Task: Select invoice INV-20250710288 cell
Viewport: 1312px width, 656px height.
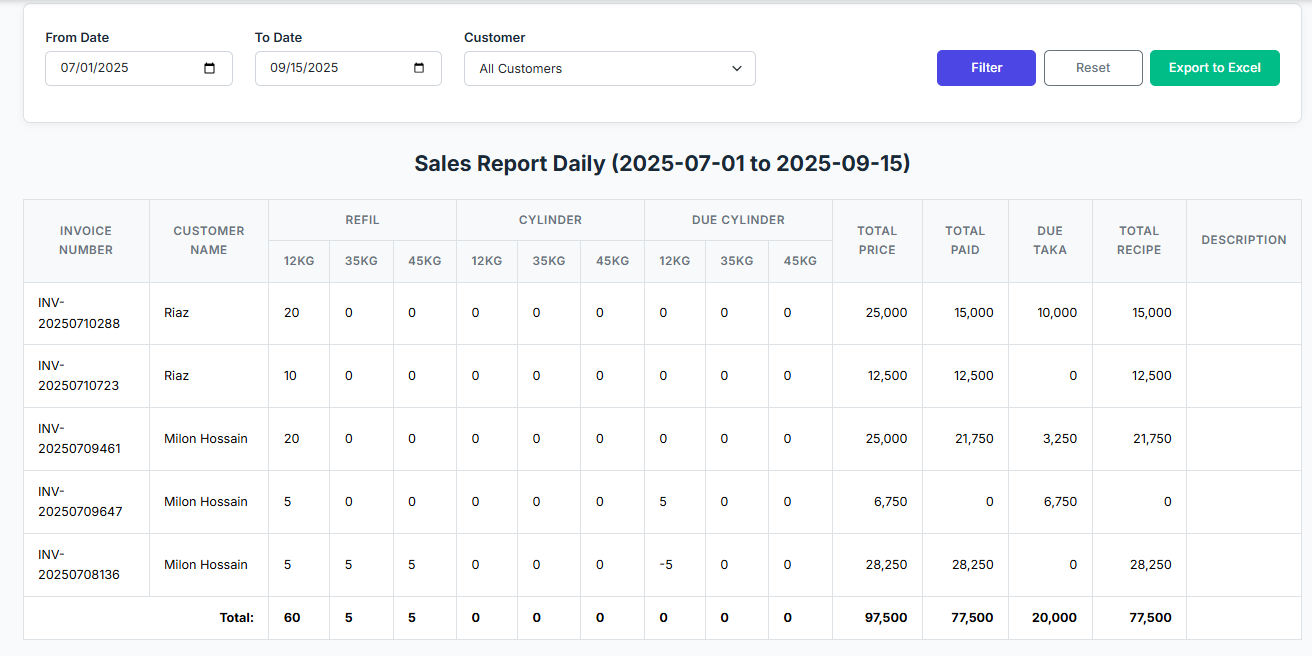Action: click(80, 313)
